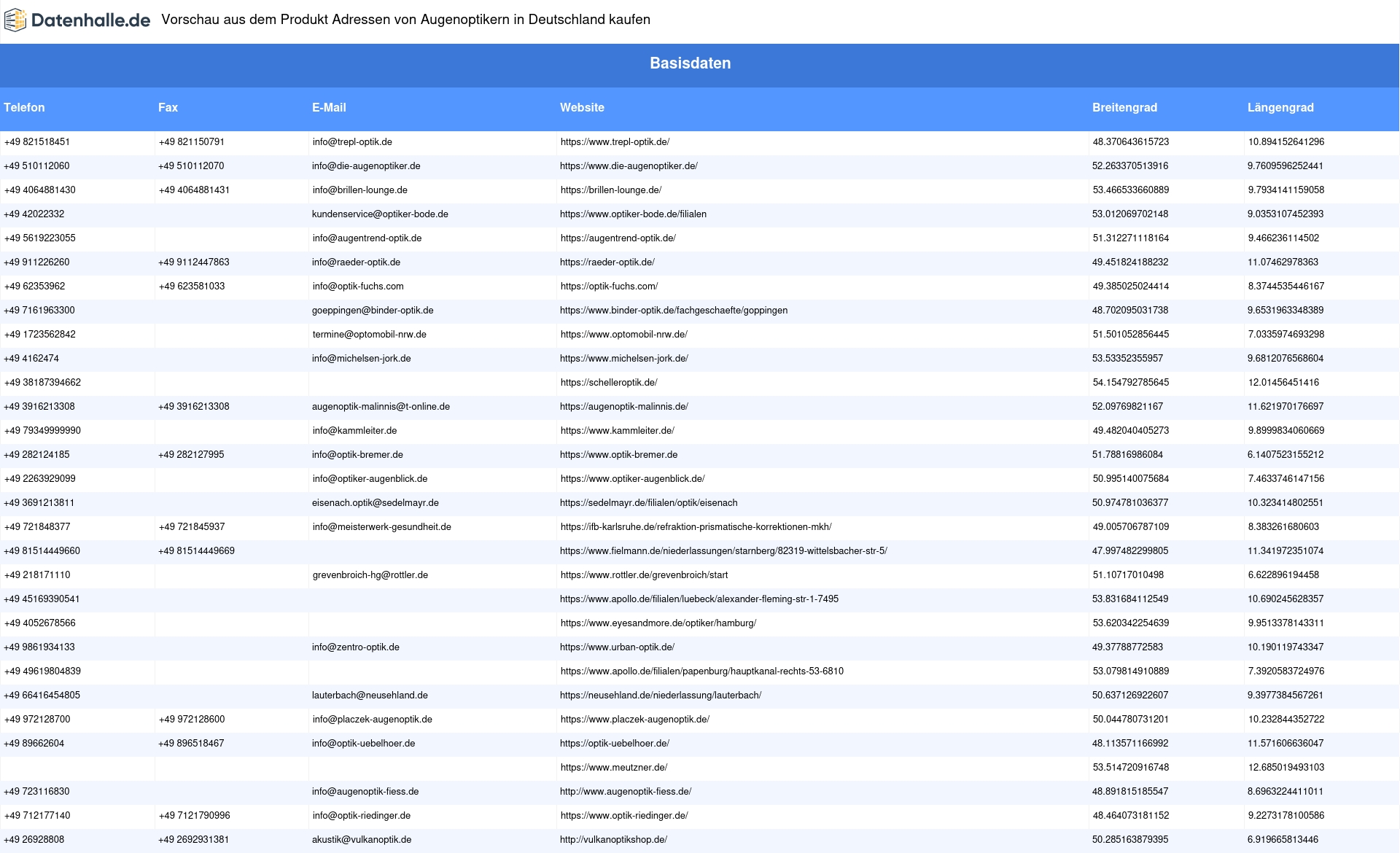
Task: Click the Telefon column header
Action: point(24,107)
